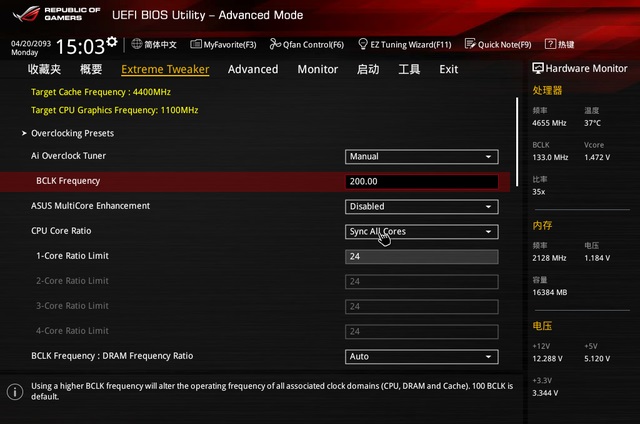Click the settings list vertical scrollbar
This screenshot has height=424, width=640.
pyautogui.click(x=517, y=142)
